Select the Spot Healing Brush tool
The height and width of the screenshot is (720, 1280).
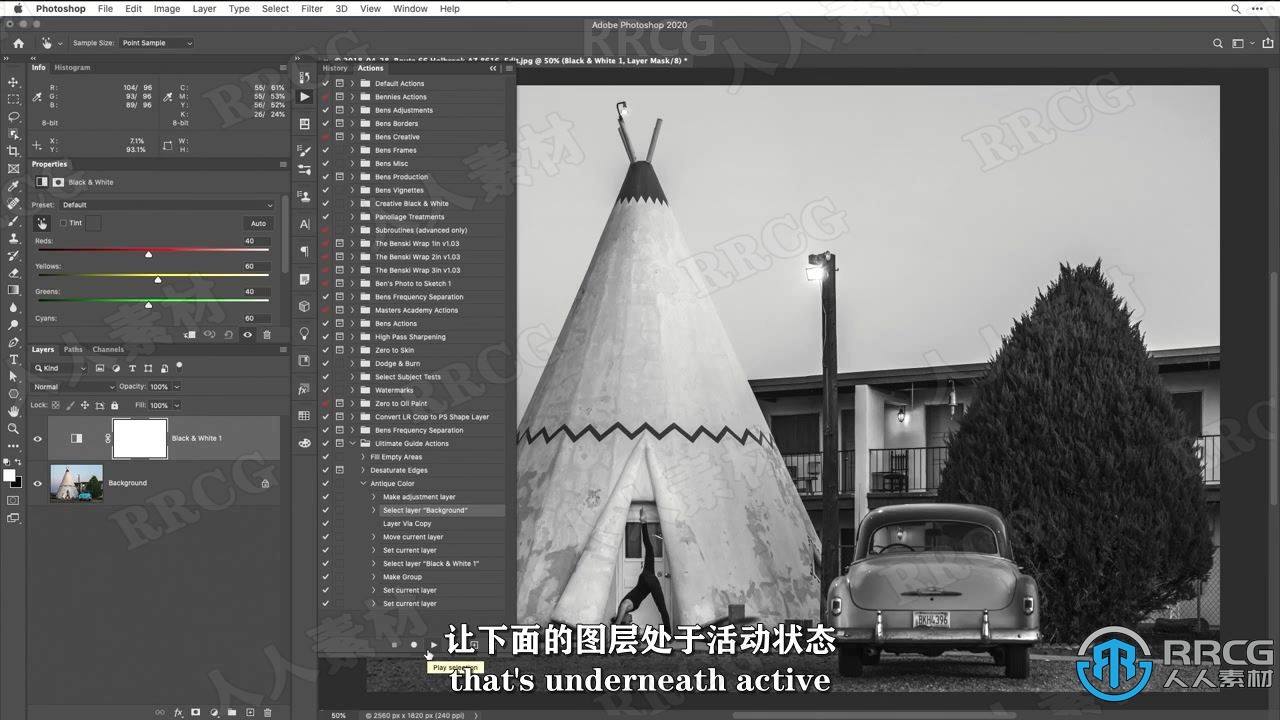(x=13, y=203)
